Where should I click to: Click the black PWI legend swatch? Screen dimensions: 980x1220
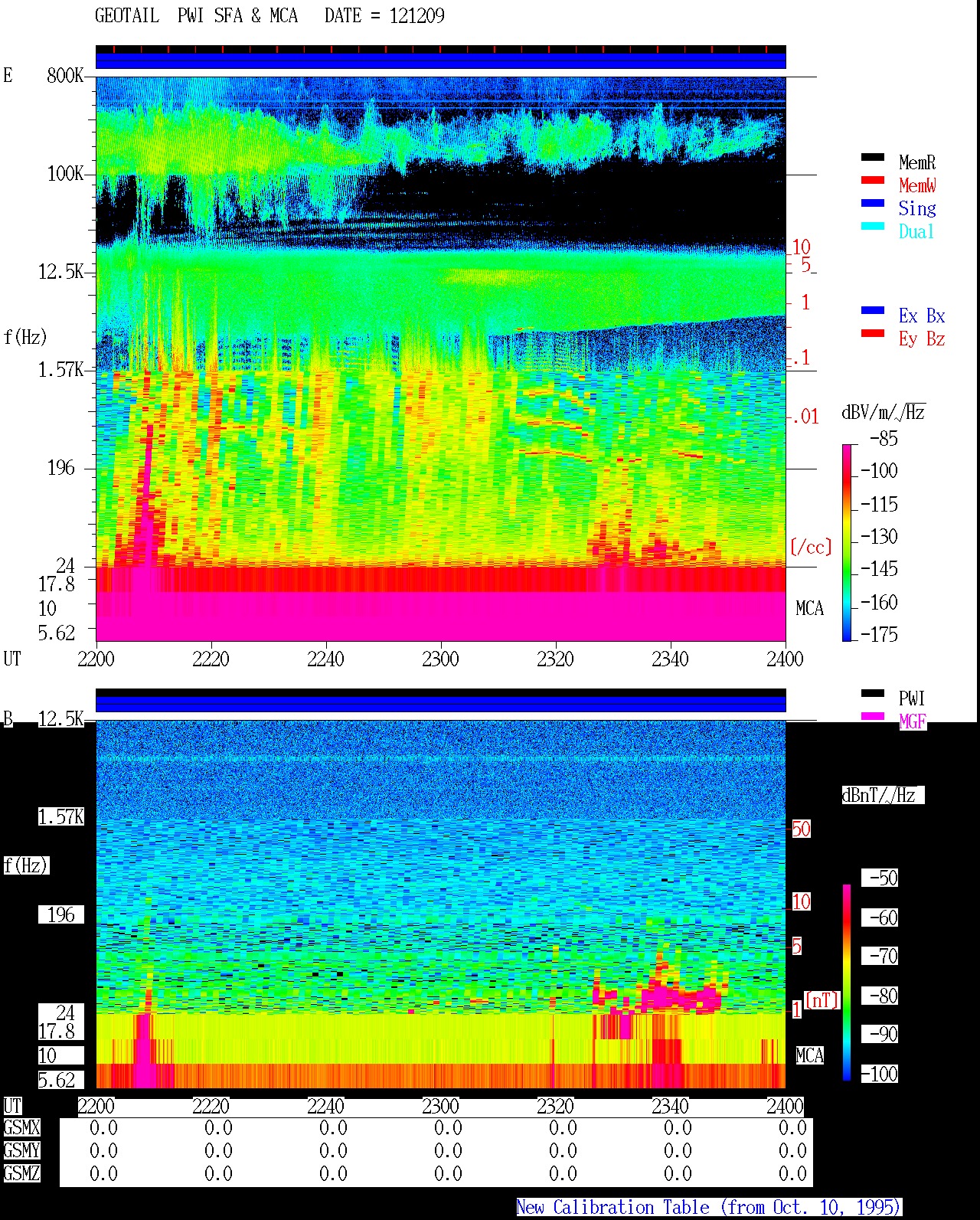873,694
